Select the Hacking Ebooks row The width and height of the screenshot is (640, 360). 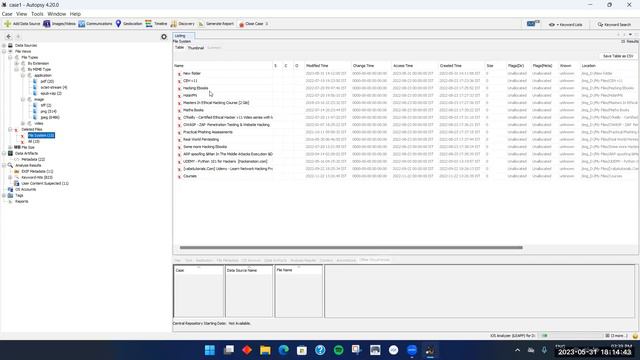point(406,88)
